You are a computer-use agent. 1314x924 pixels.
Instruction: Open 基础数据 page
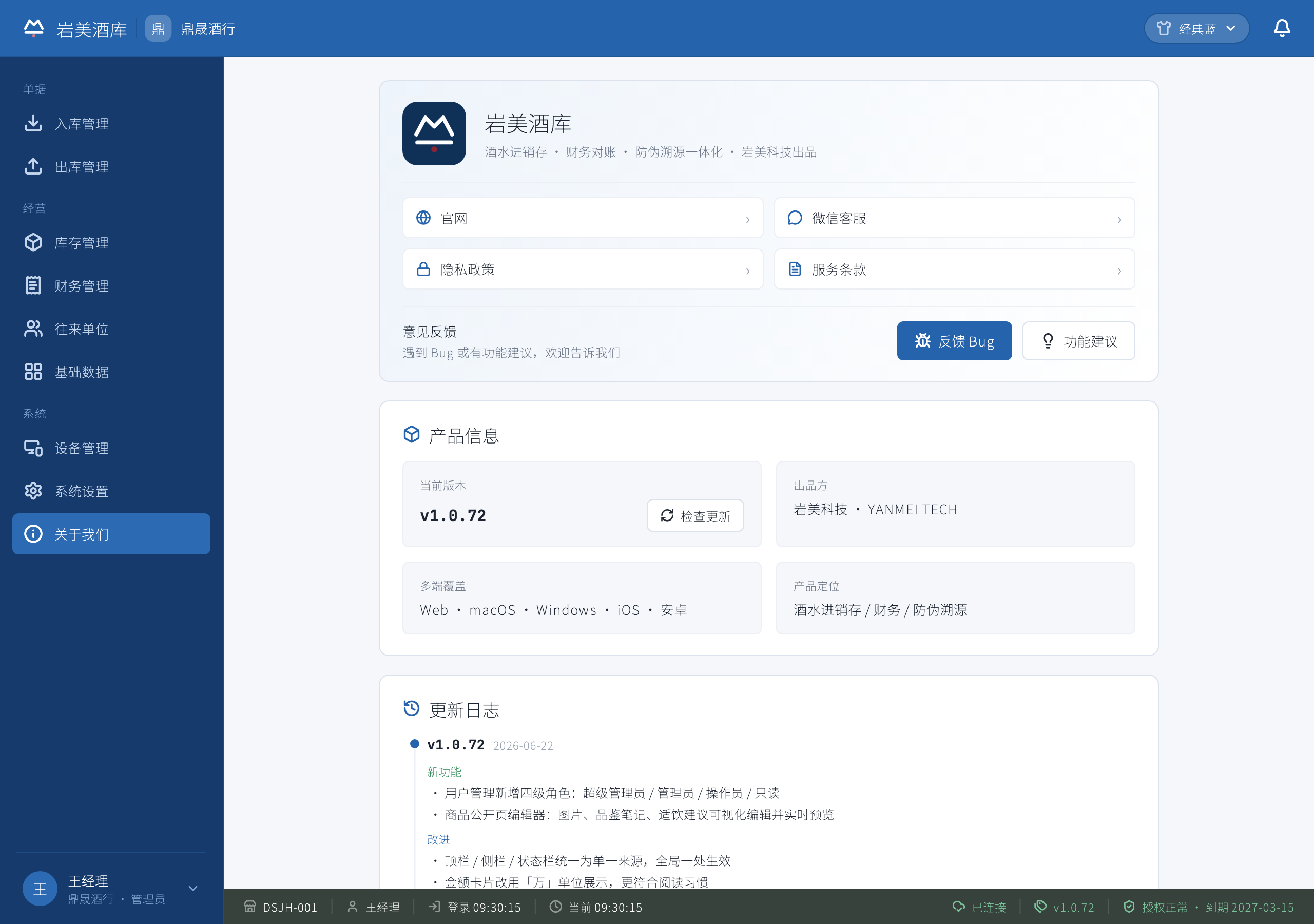[x=111, y=372]
